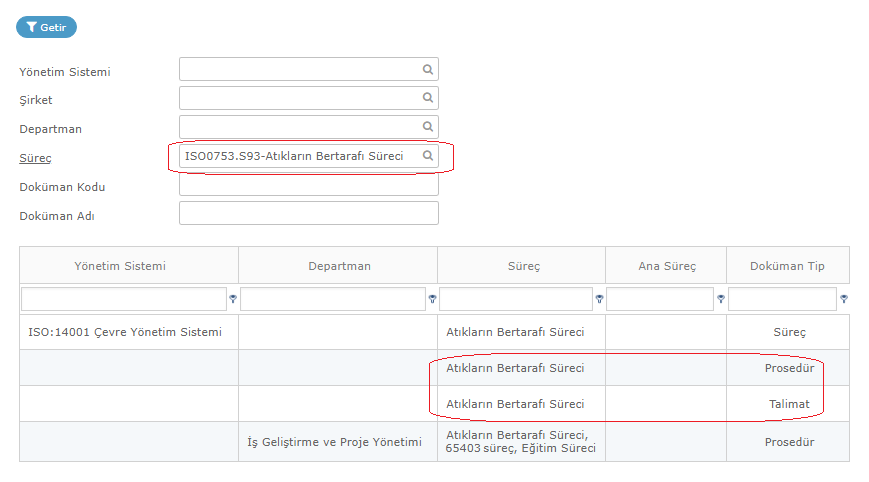The height and width of the screenshot is (482, 869).
Task: Click the Getir filter button
Action: tap(46, 28)
